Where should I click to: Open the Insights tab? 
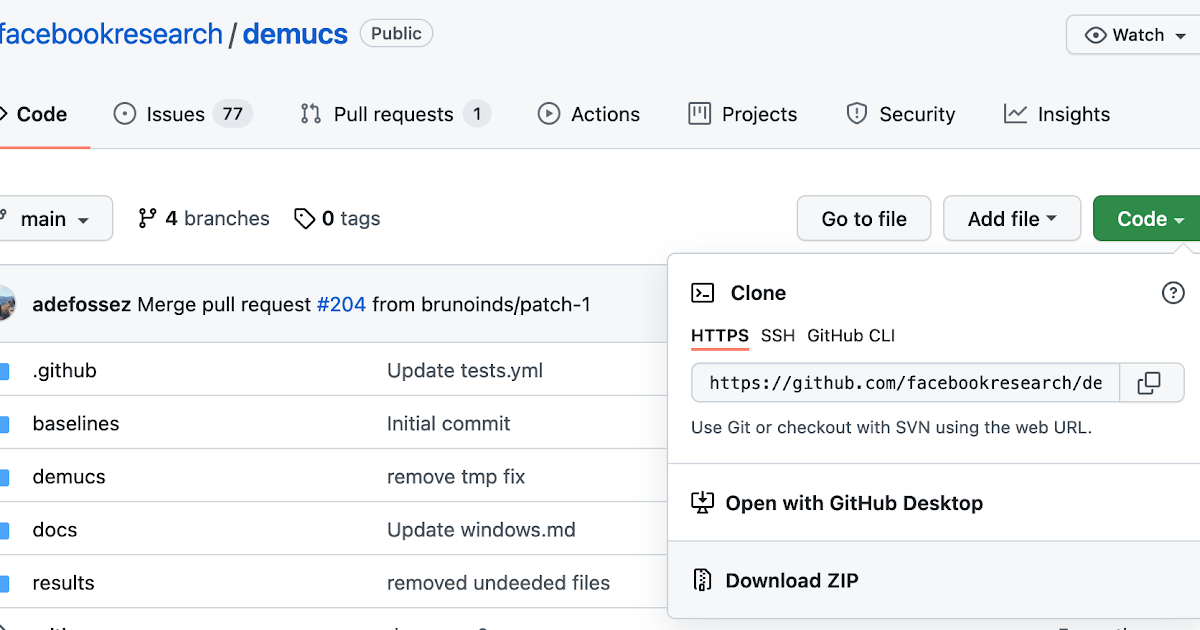point(1057,114)
